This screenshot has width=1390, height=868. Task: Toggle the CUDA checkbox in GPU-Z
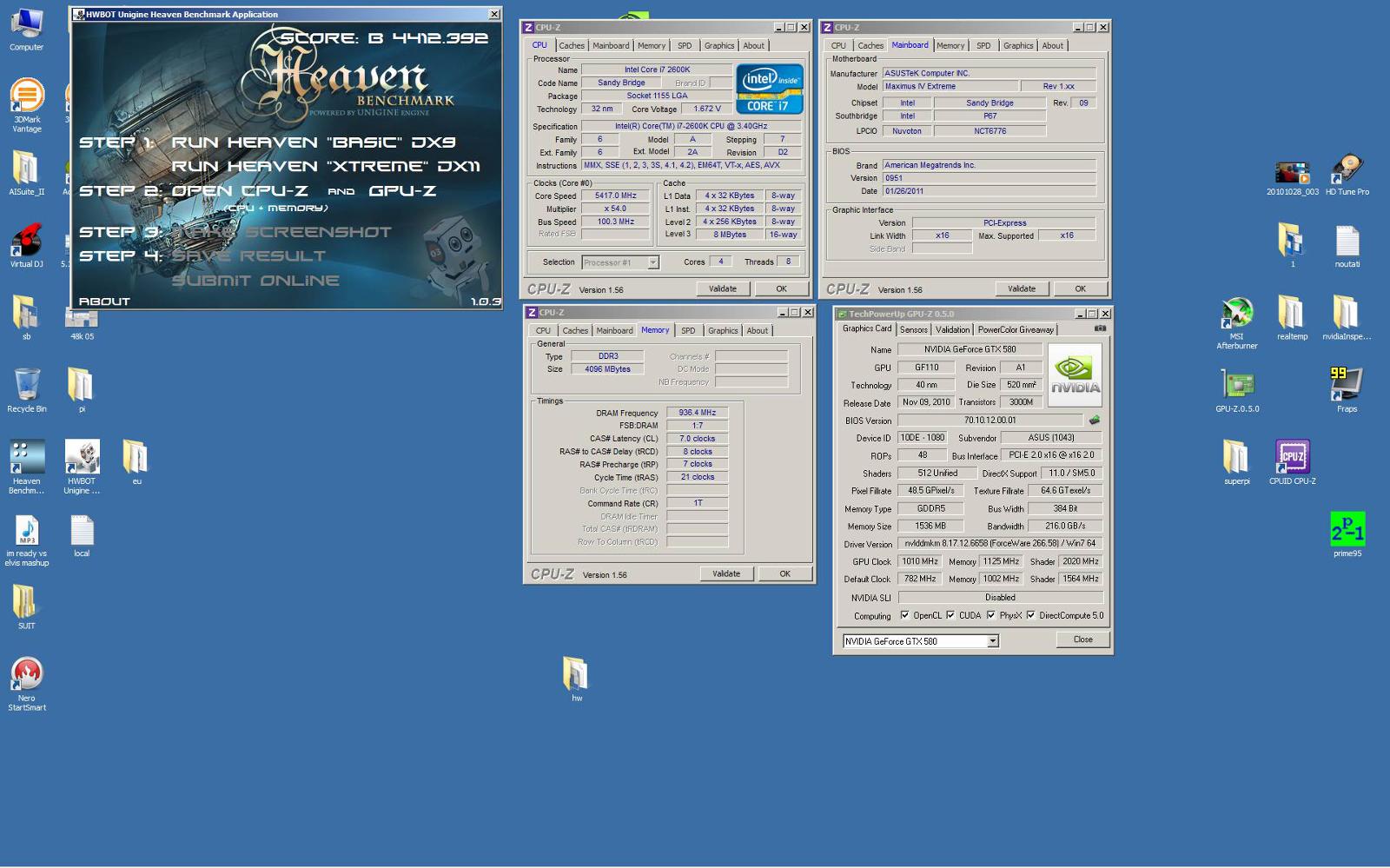(950, 615)
